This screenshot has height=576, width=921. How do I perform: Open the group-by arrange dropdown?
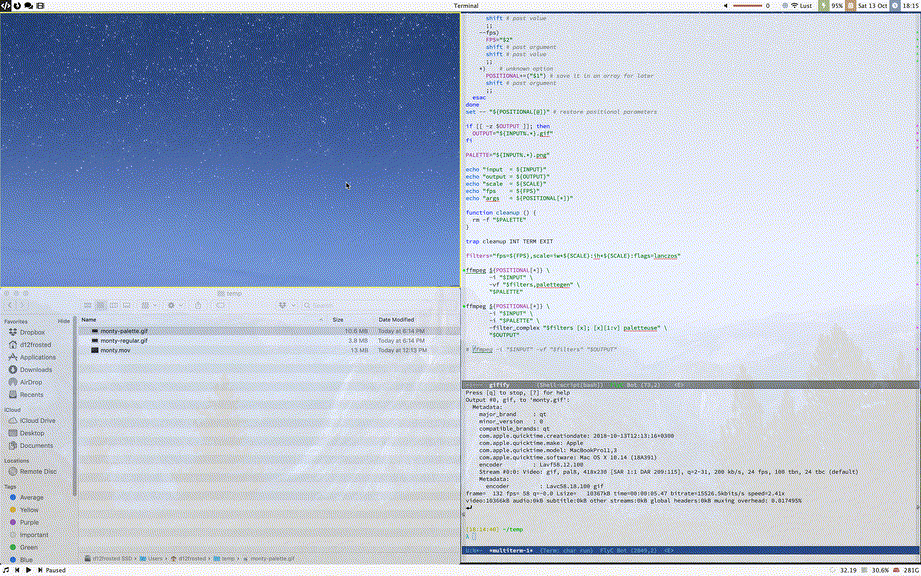(x=147, y=305)
